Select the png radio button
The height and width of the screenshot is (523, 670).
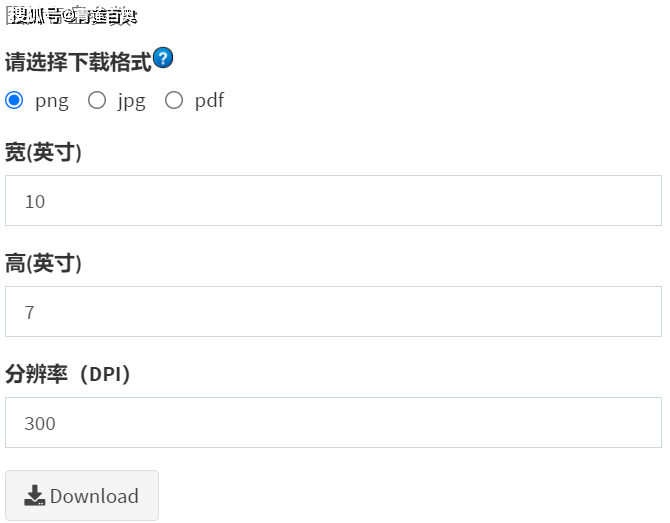click(x=14, y=100)
